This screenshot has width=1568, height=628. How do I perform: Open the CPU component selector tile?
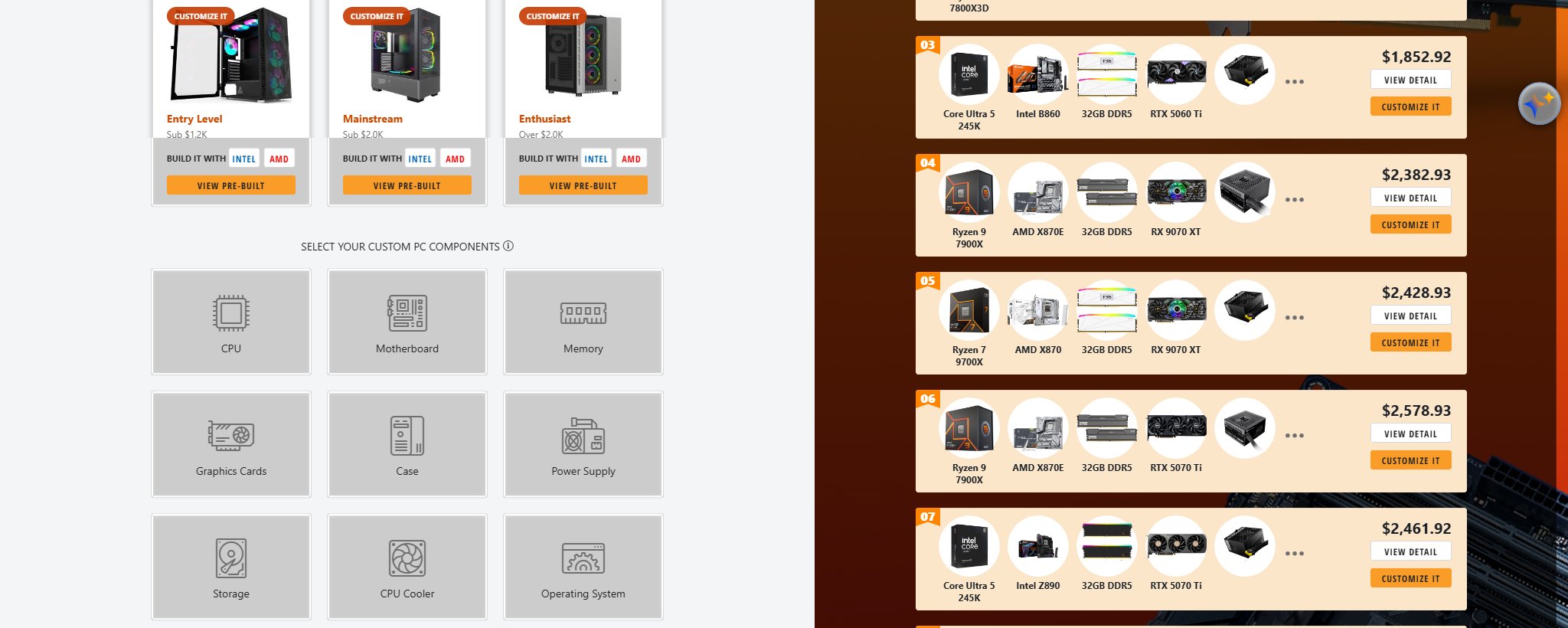tap(231, 322)
